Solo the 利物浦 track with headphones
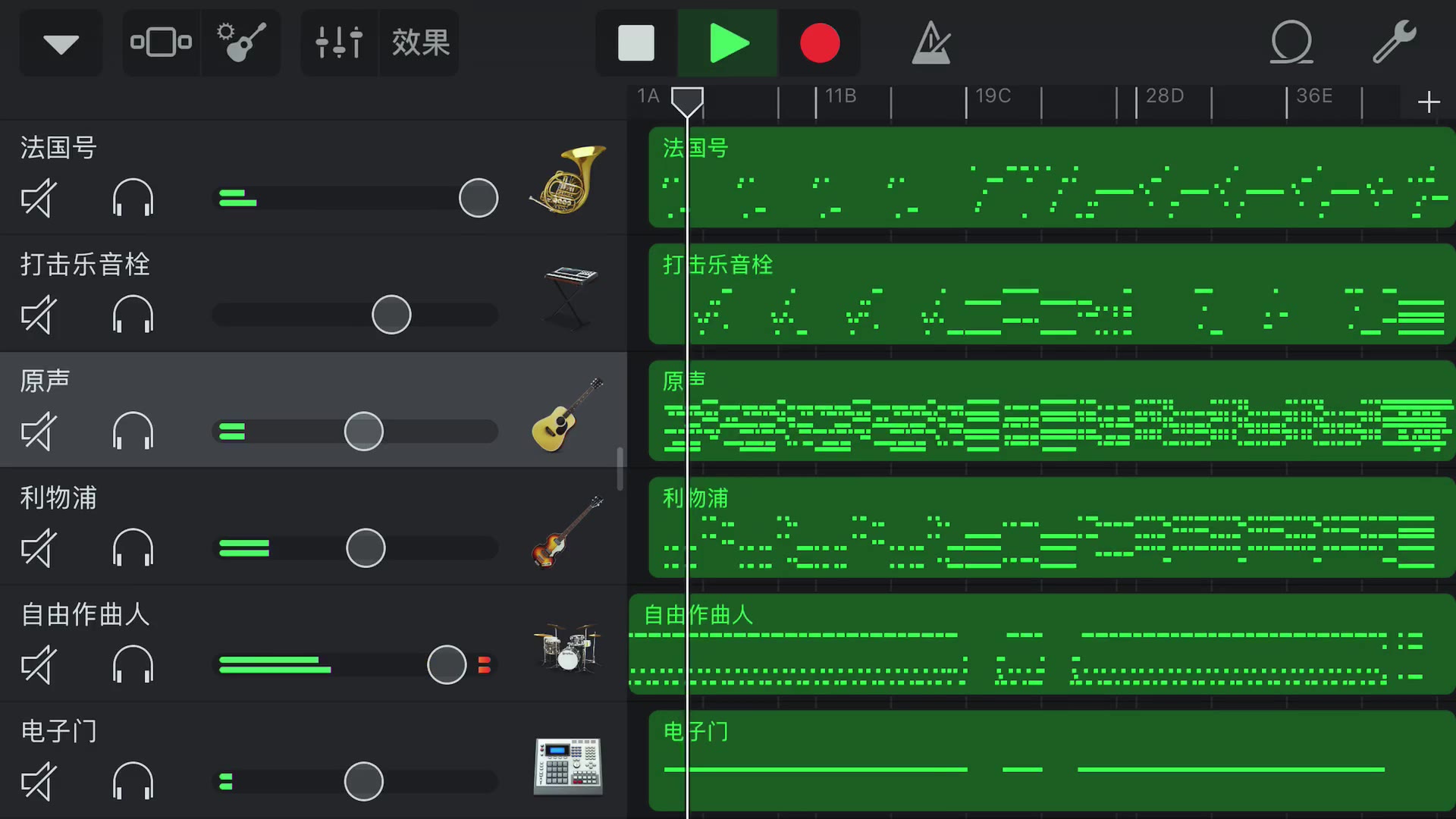 pyautogui.click(x=133, y=548)
